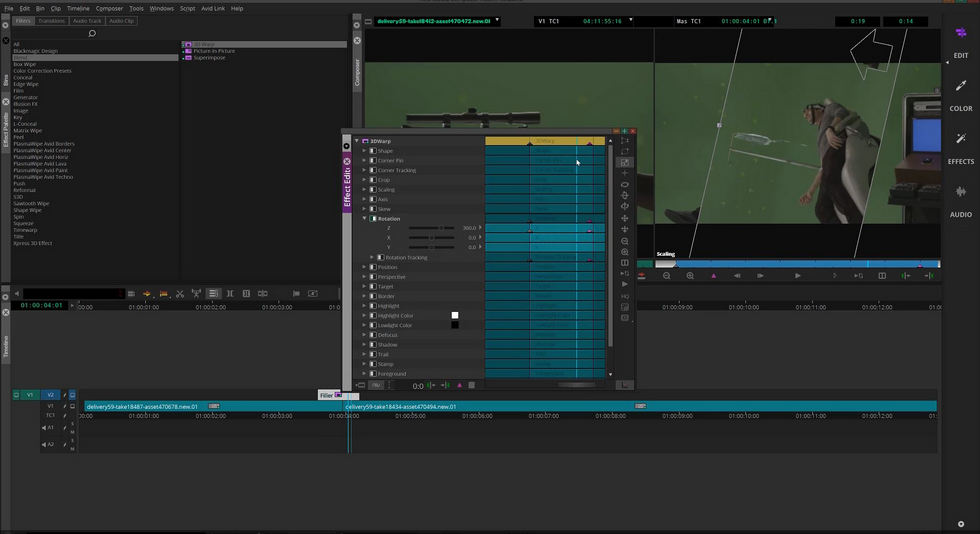Toggle the Crop parameter enable button
Screen dimensions: 980x534
tap(373, 179)
